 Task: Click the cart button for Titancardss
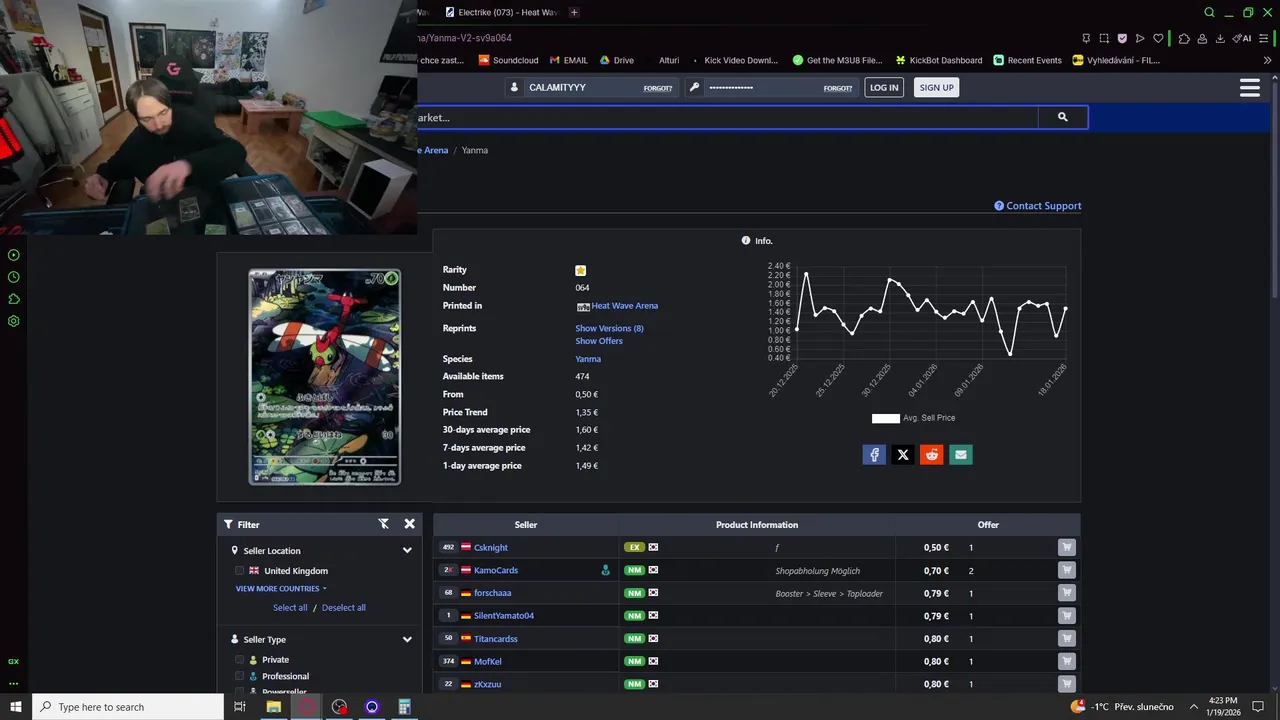[1067, 638]
